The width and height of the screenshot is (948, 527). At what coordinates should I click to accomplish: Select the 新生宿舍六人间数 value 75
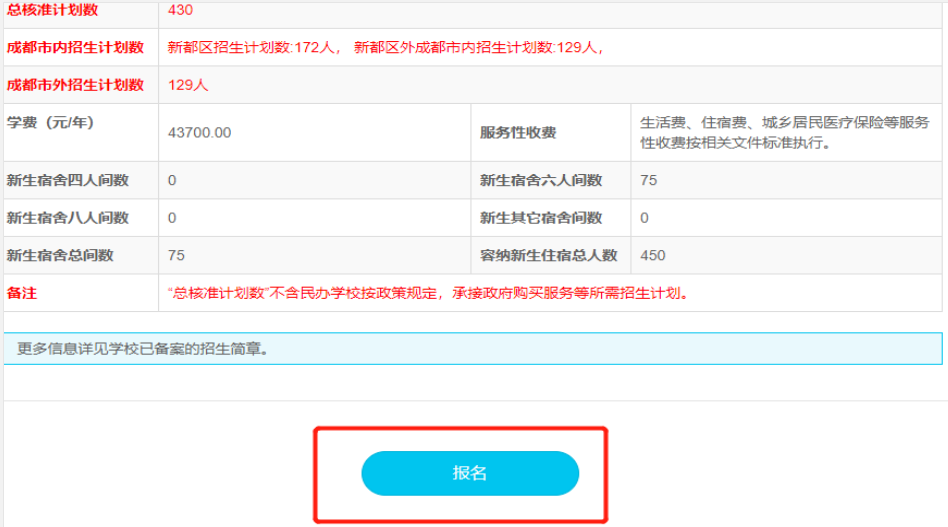coord(649,180)
